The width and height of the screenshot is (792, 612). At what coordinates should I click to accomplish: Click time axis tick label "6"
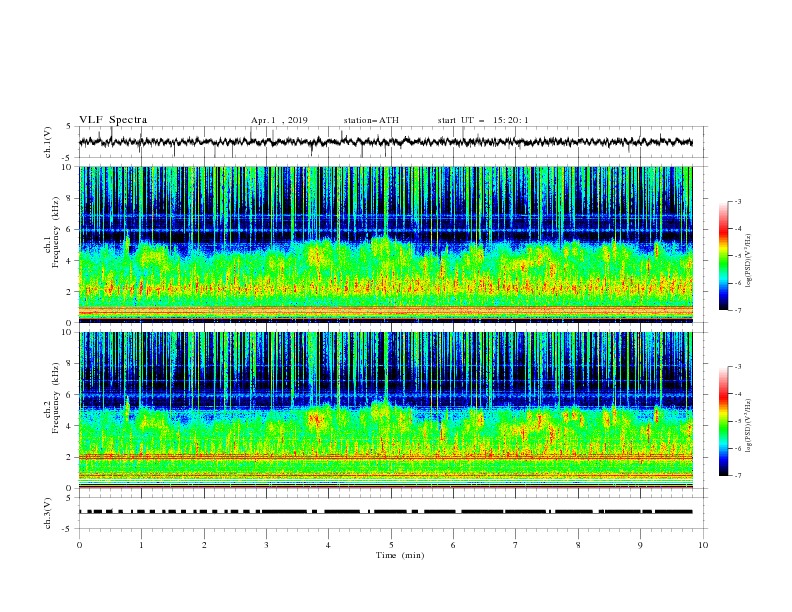454,545
